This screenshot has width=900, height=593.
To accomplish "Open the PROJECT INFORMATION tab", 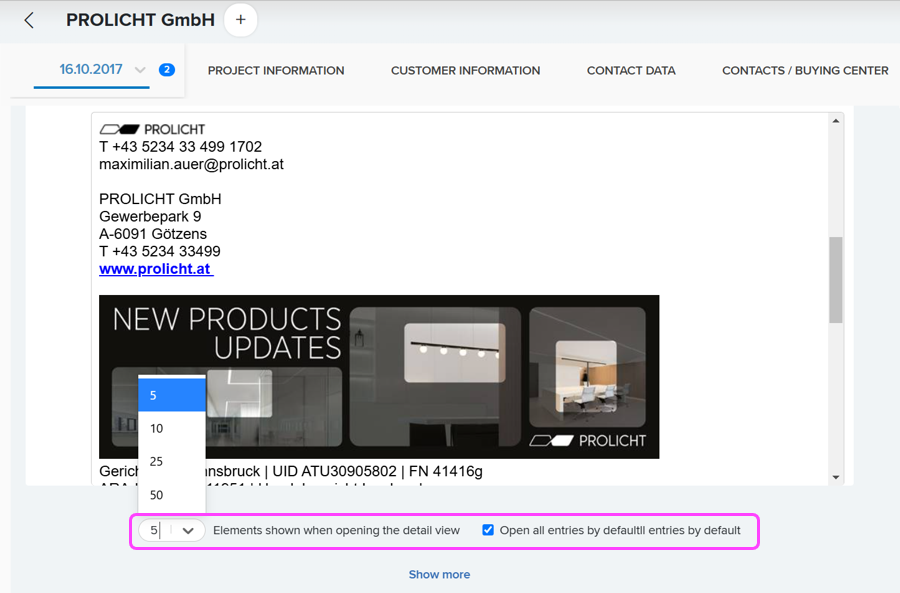I will tap(276, 71).
